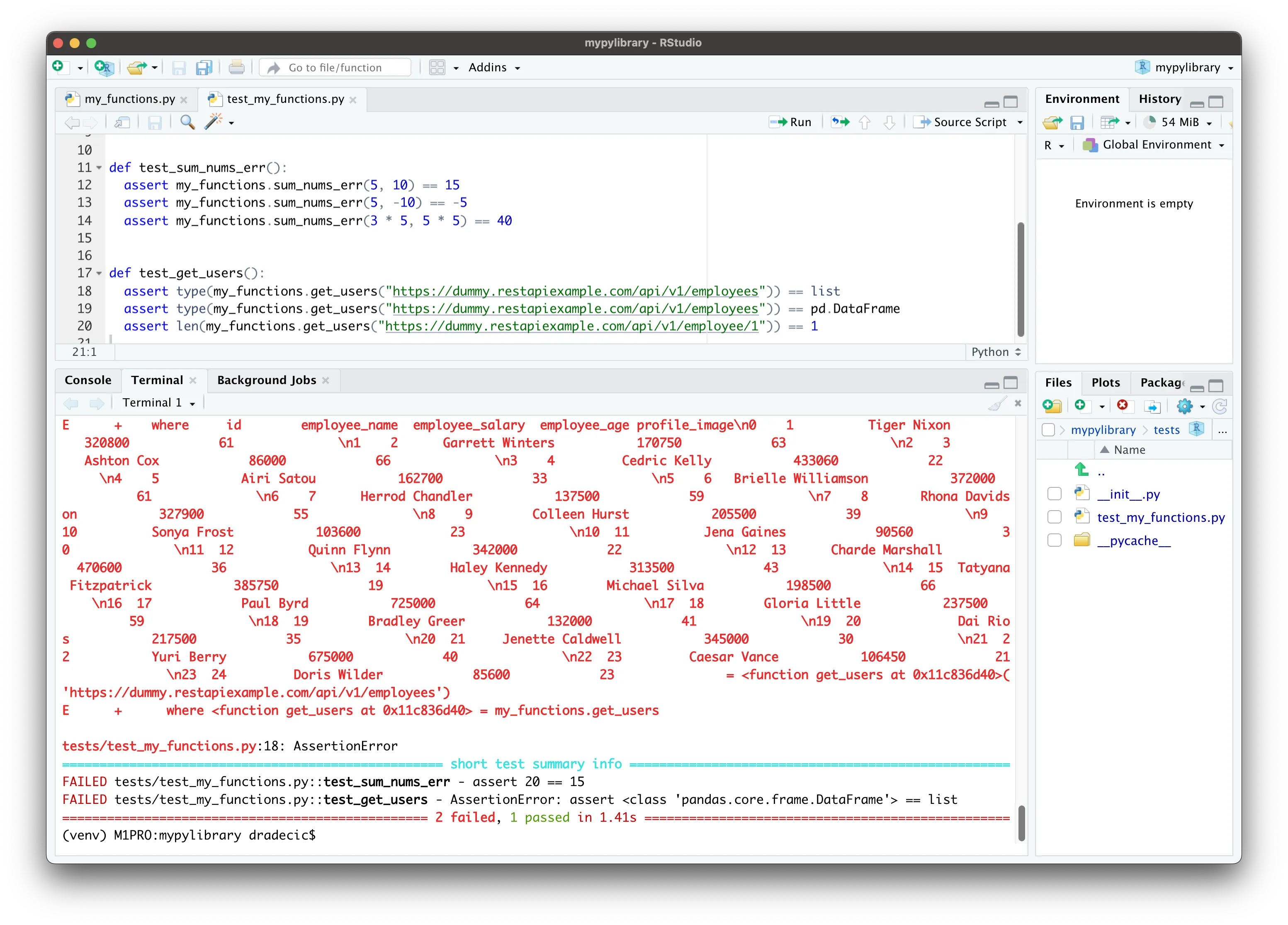
Task: Click the Print document icon
Action: 236,68
